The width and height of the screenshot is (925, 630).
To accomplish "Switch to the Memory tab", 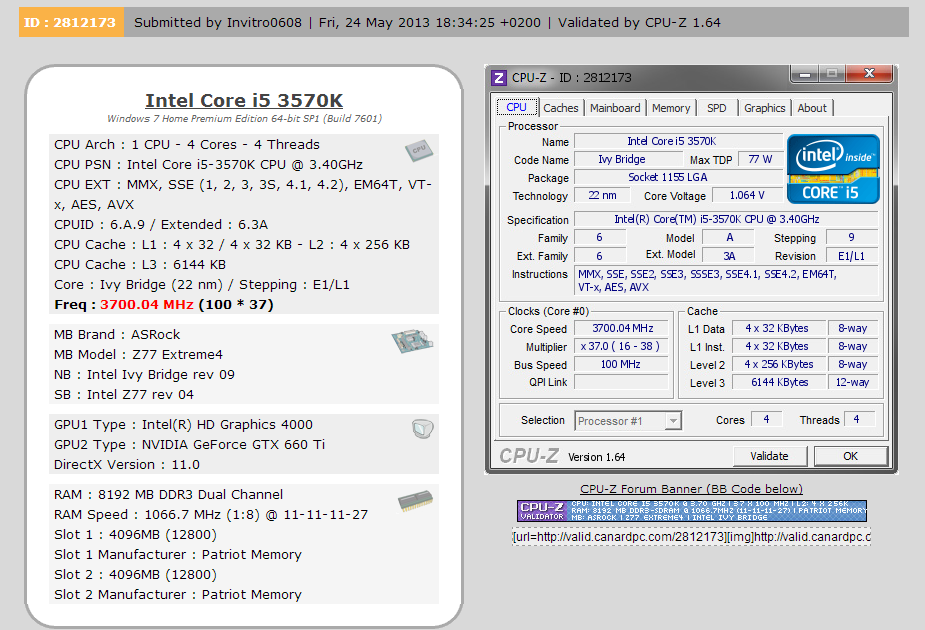I will (x=671, y=108).
